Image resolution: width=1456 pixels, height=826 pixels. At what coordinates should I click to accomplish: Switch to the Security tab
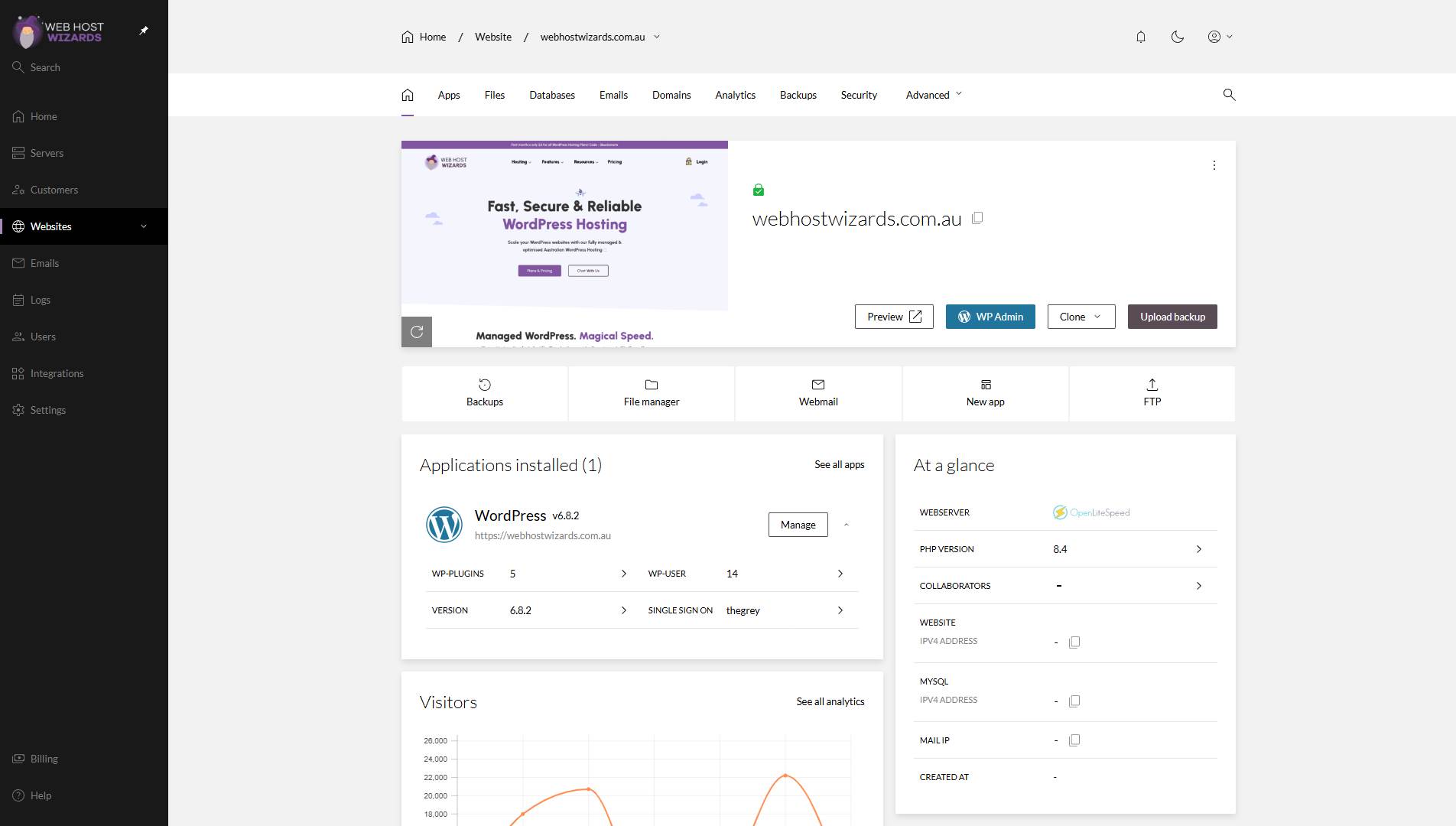click(x=859, y=95)
